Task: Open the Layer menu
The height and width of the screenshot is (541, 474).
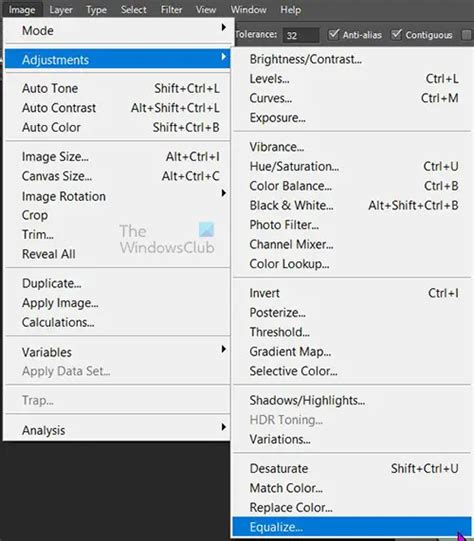Action: click(x=61, y=10)
